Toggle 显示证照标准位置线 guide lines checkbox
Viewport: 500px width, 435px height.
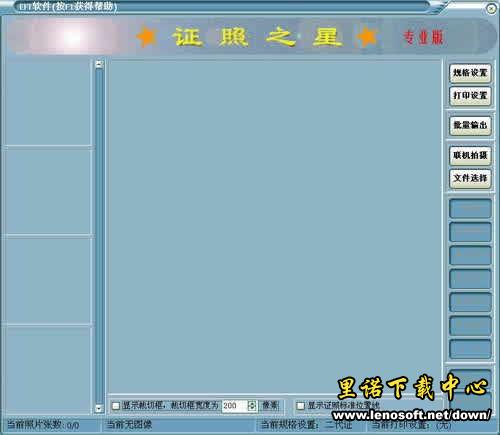click(300, 406)
